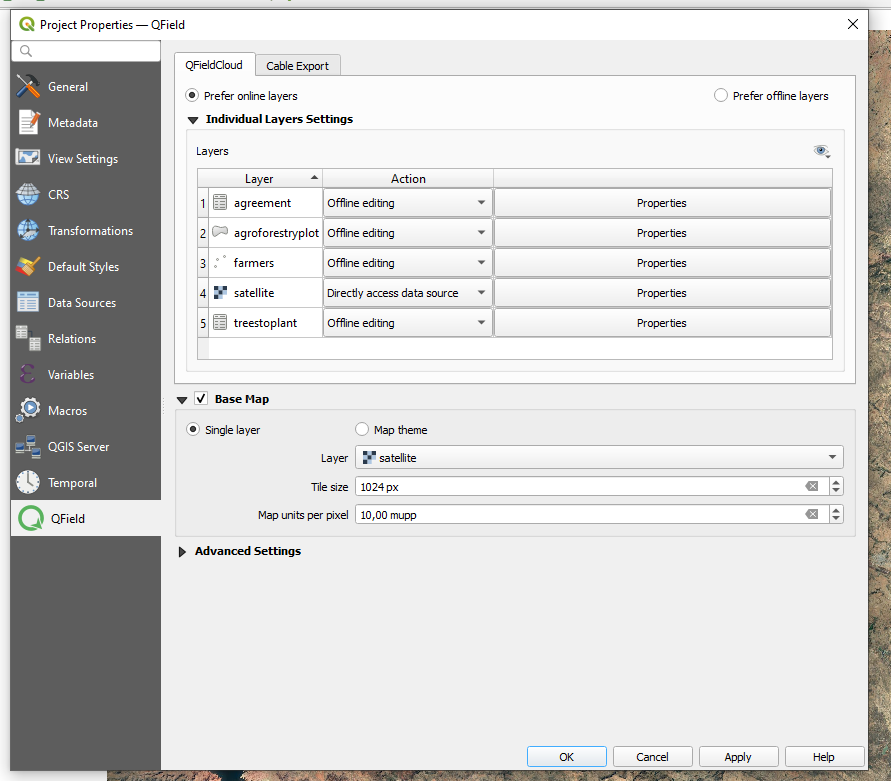Select the Default Styles sidebar entry
This screenshot has width=891, height=781.
click(84, 266)
